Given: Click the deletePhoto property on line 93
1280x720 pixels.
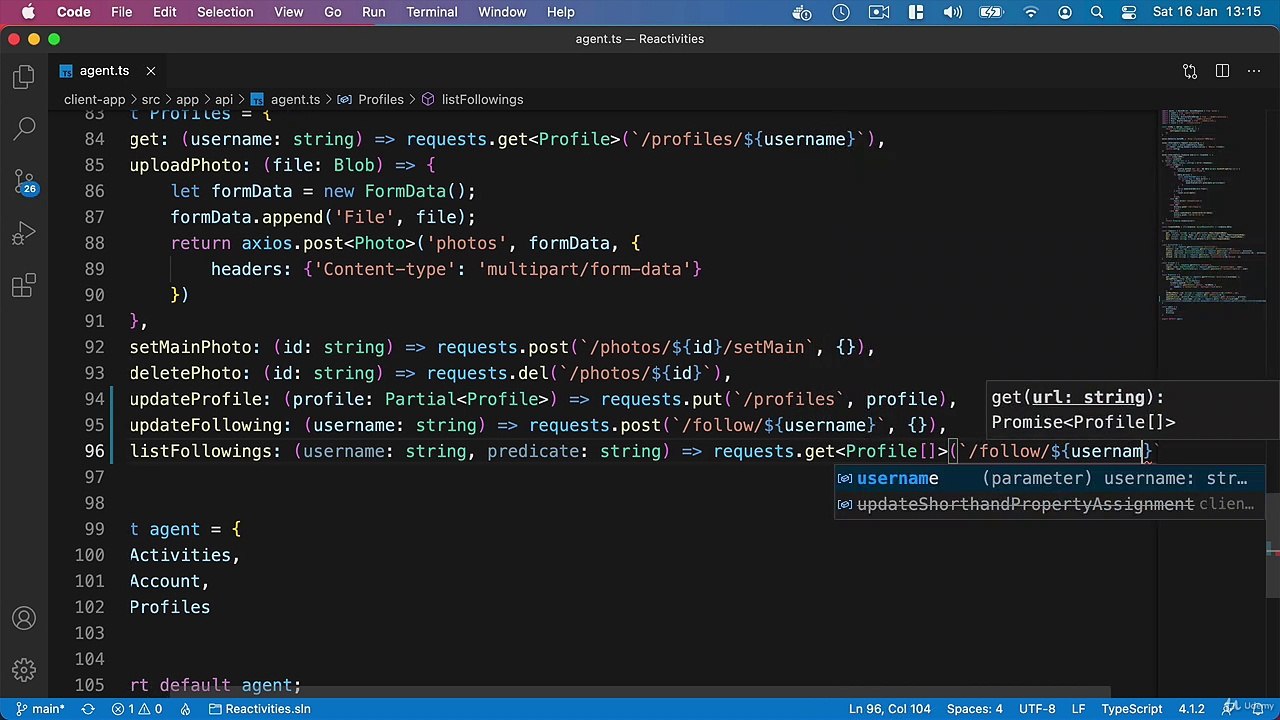Looking at the screenshot, I should (x=186, y=373).
